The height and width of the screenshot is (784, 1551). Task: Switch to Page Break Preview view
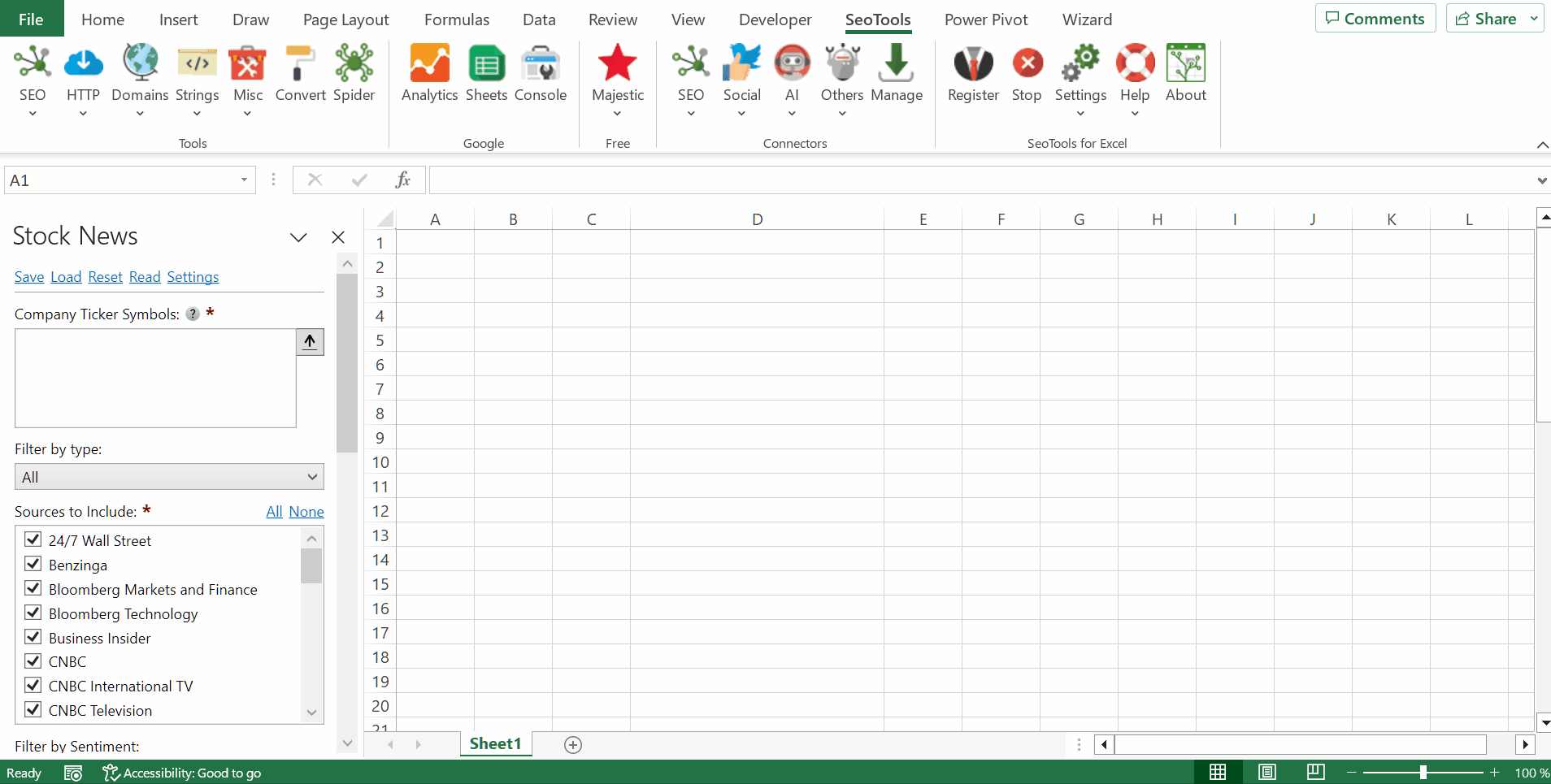1316,772
